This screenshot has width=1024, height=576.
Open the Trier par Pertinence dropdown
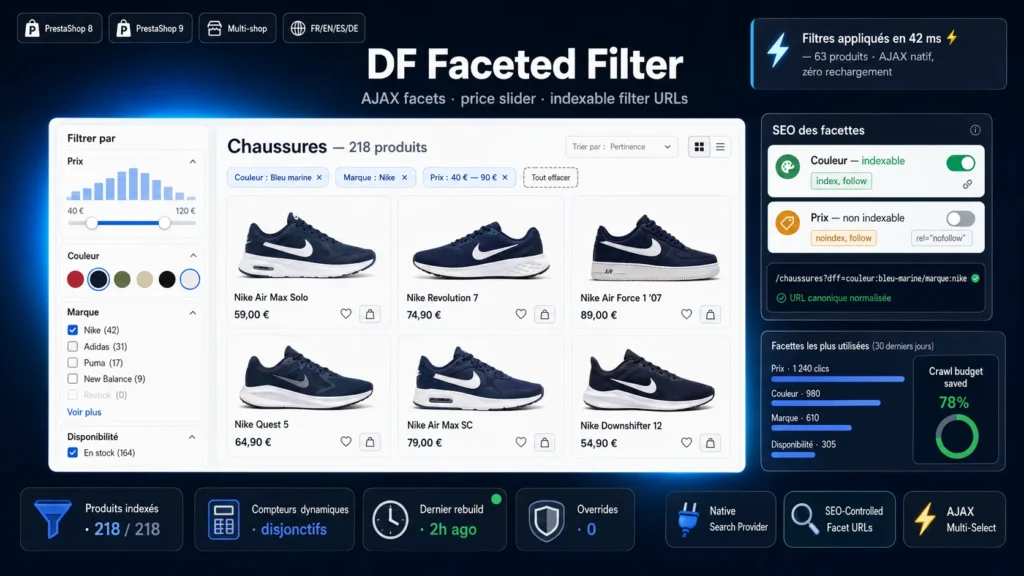[x=621, y=147]
